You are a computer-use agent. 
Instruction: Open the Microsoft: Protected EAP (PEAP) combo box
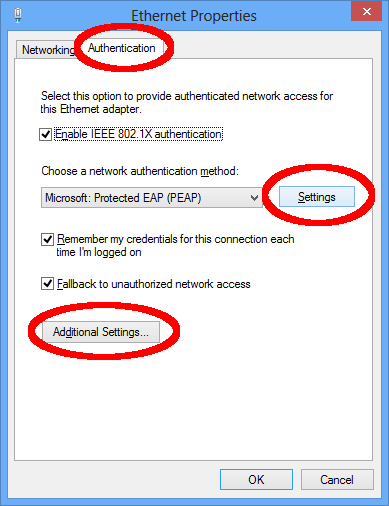[x=152, y=198]
